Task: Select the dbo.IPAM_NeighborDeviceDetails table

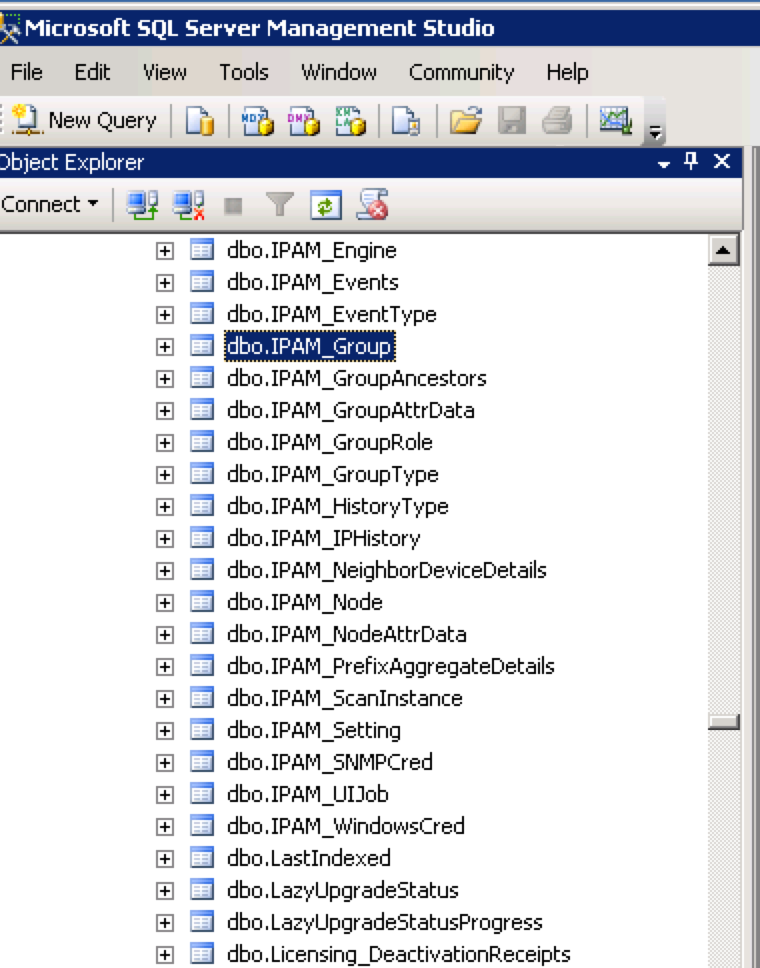Action: coord(386,571)
